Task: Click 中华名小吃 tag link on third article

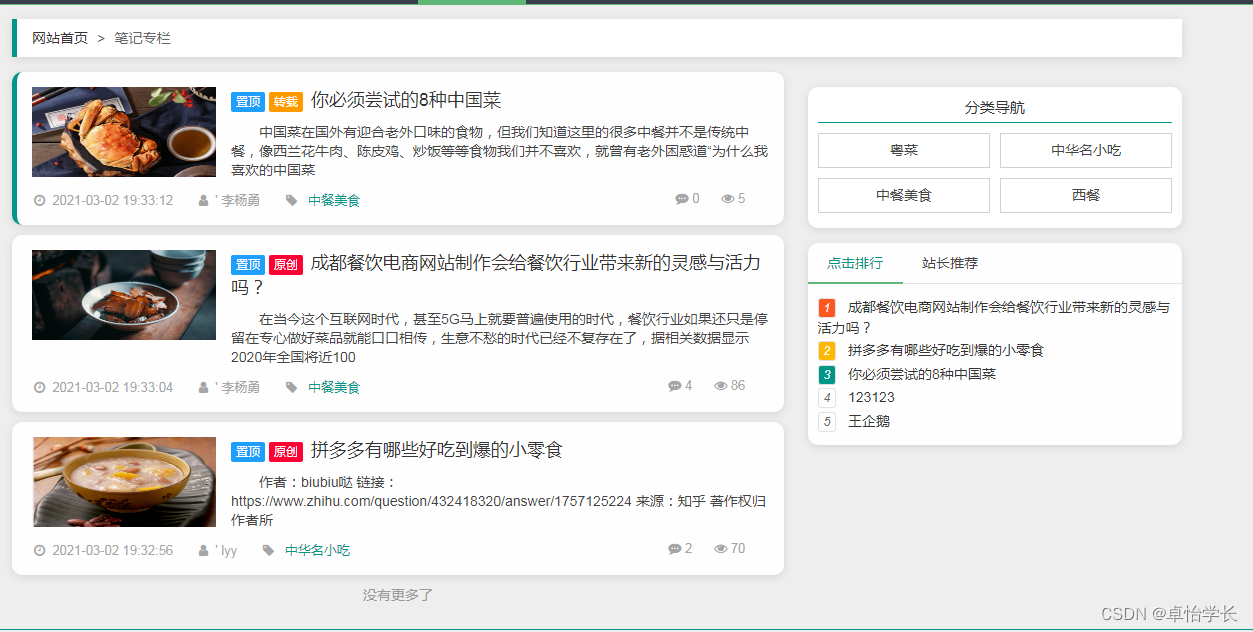Action: point(317,551)
